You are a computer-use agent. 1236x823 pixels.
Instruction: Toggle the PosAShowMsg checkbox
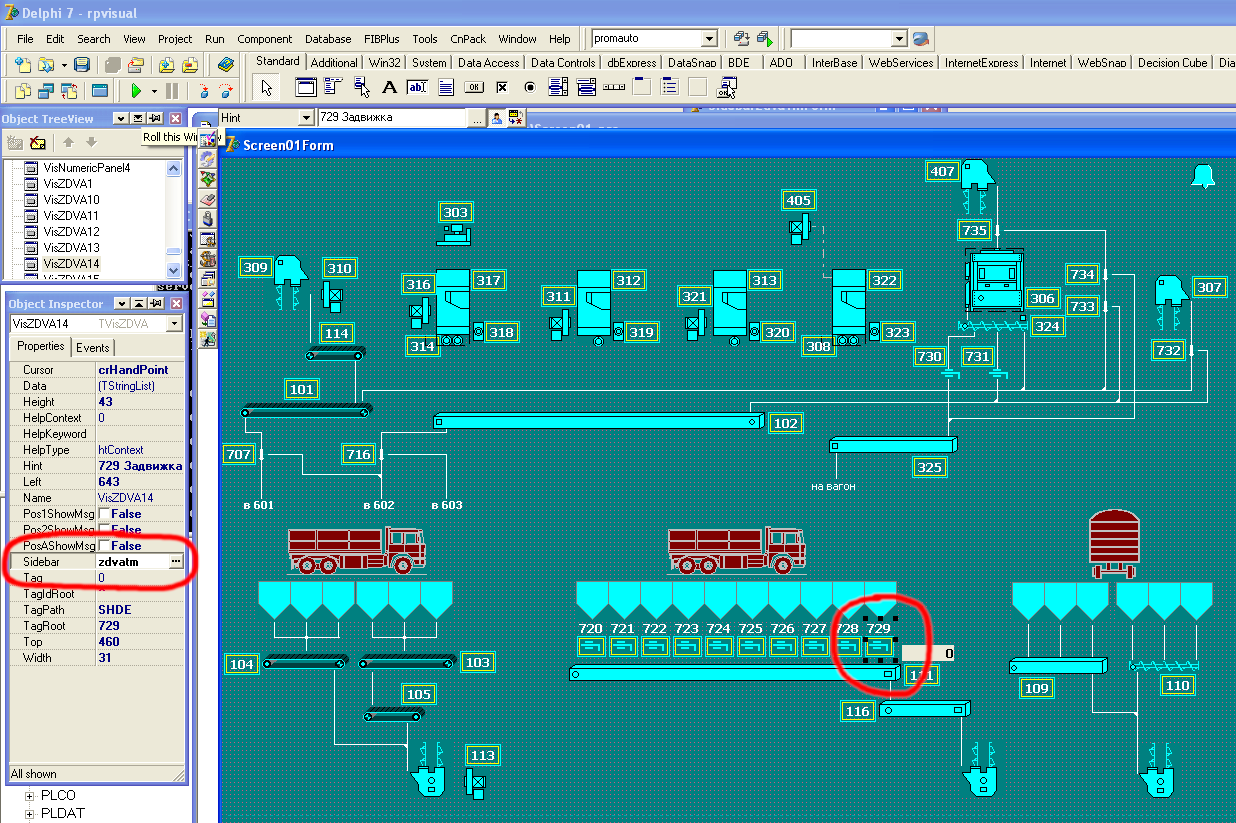104,546
